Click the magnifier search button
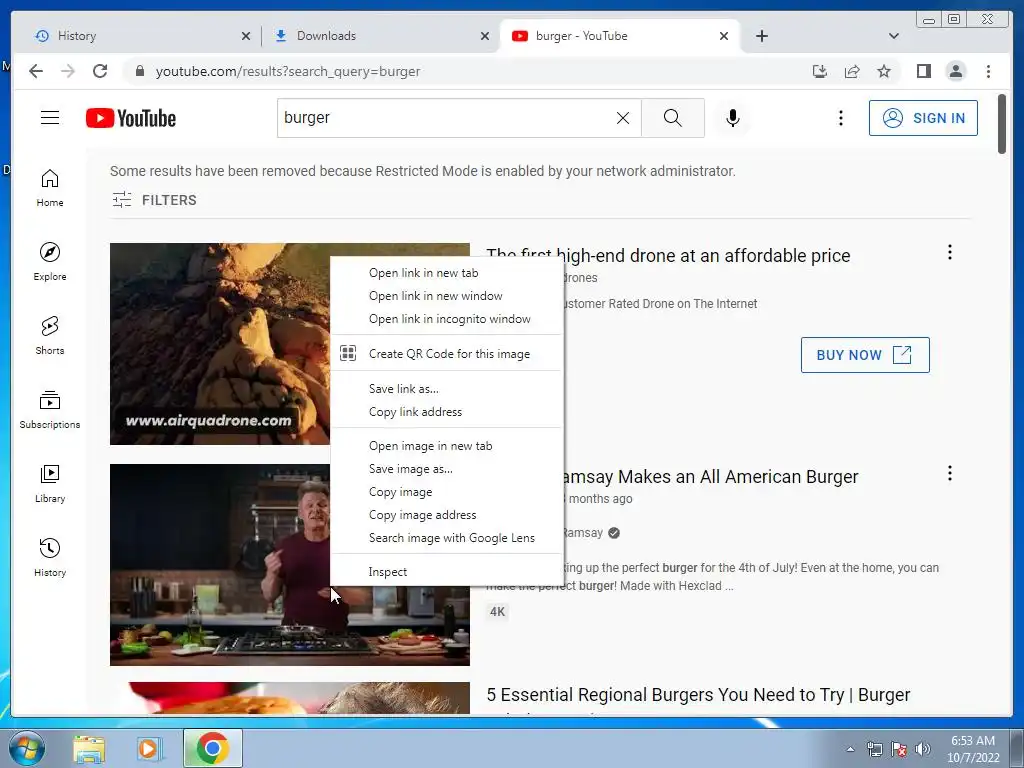Image resolution: width=1024 pixels, height=768 pixels. point(673,118)
